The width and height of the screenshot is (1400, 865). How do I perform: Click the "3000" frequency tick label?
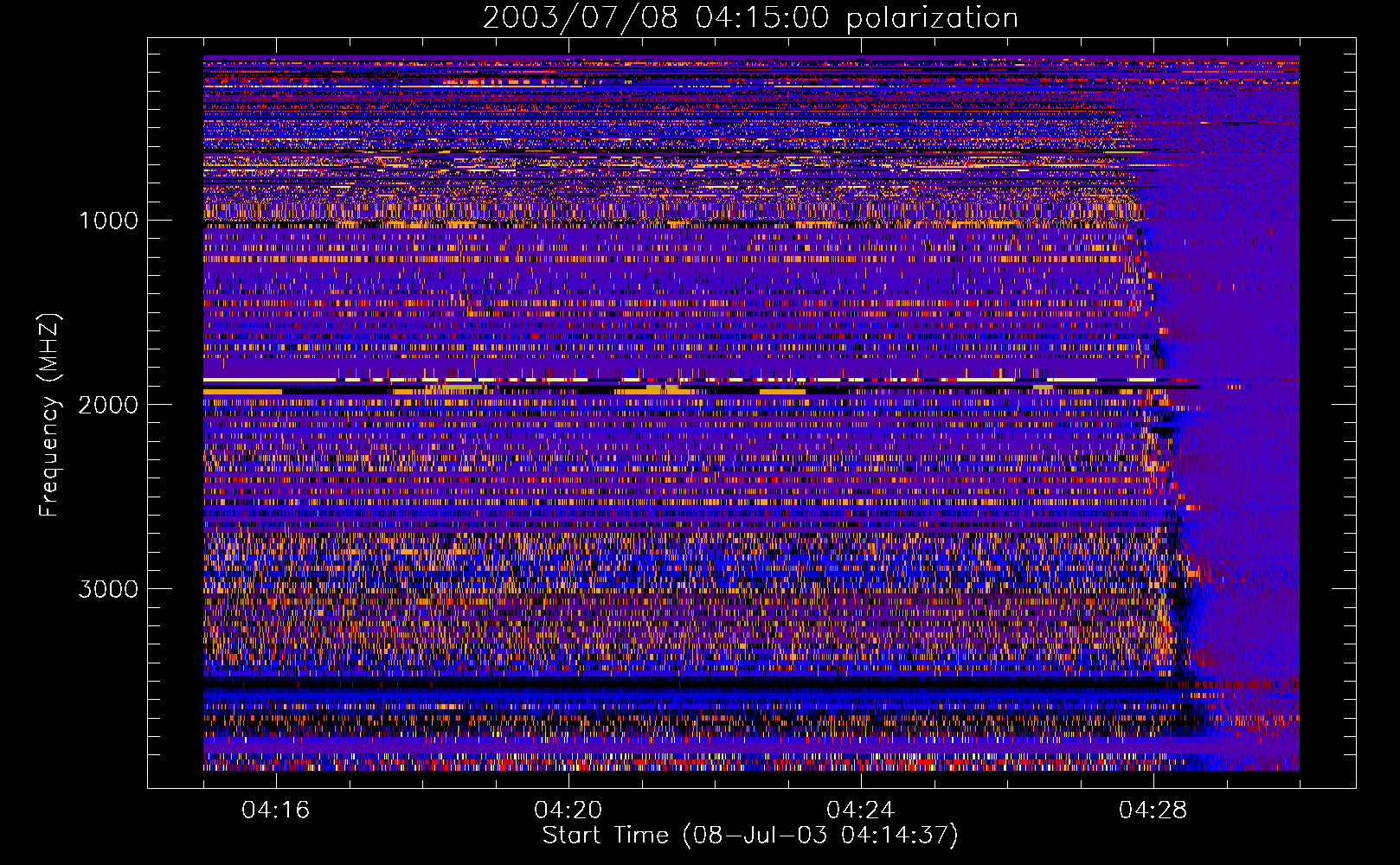(x=108, y=589)
